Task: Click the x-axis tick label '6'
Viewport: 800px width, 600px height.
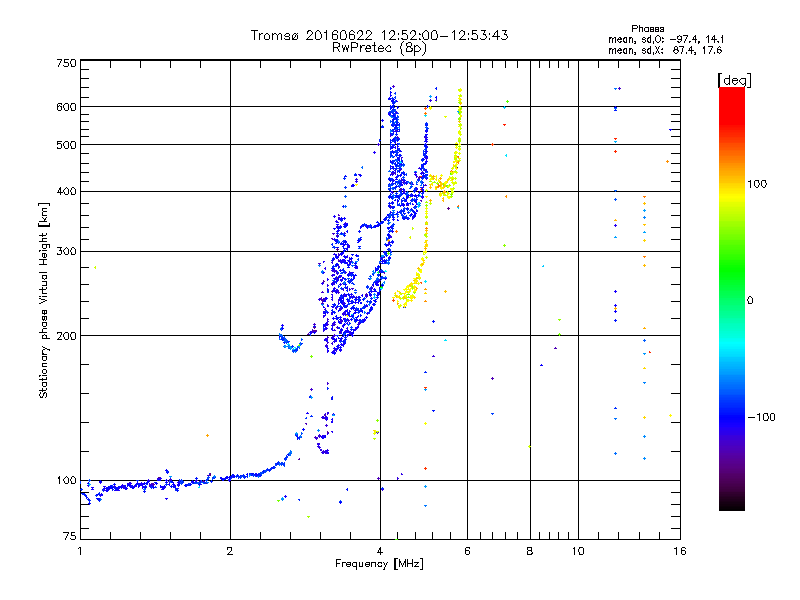Action: pos(467,551)
